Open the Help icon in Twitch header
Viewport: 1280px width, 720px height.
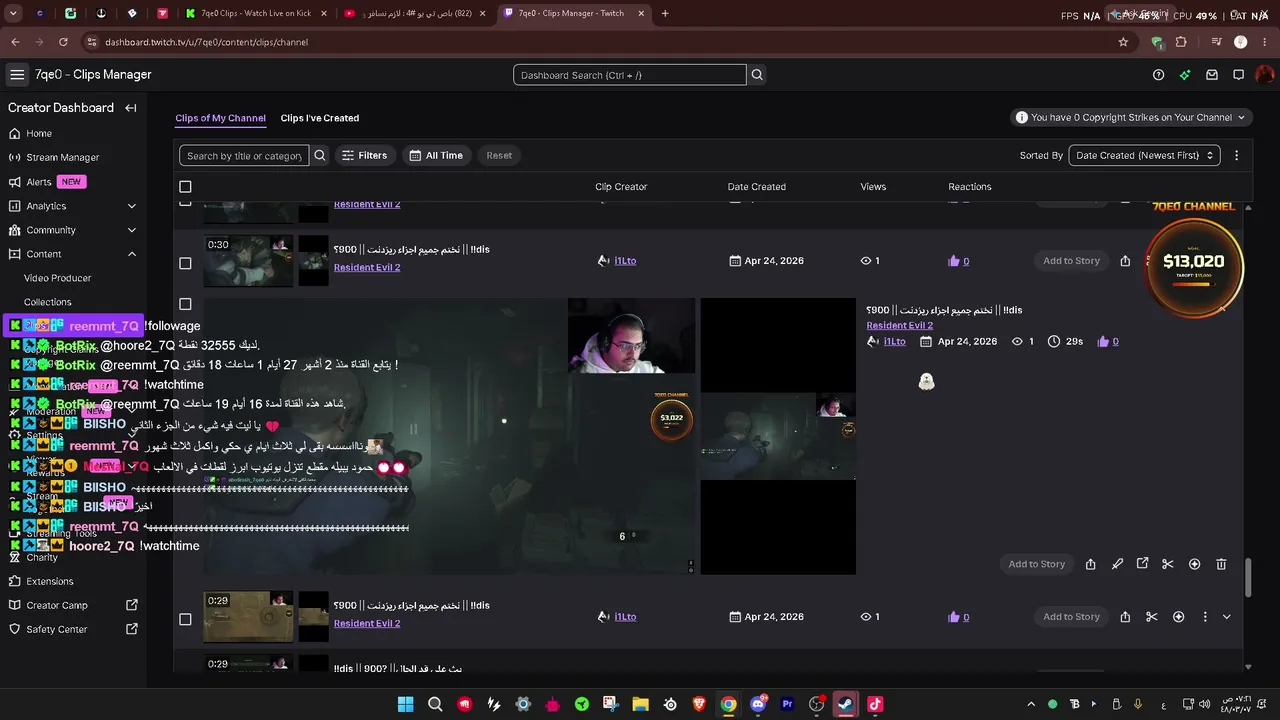point(1158,75)
